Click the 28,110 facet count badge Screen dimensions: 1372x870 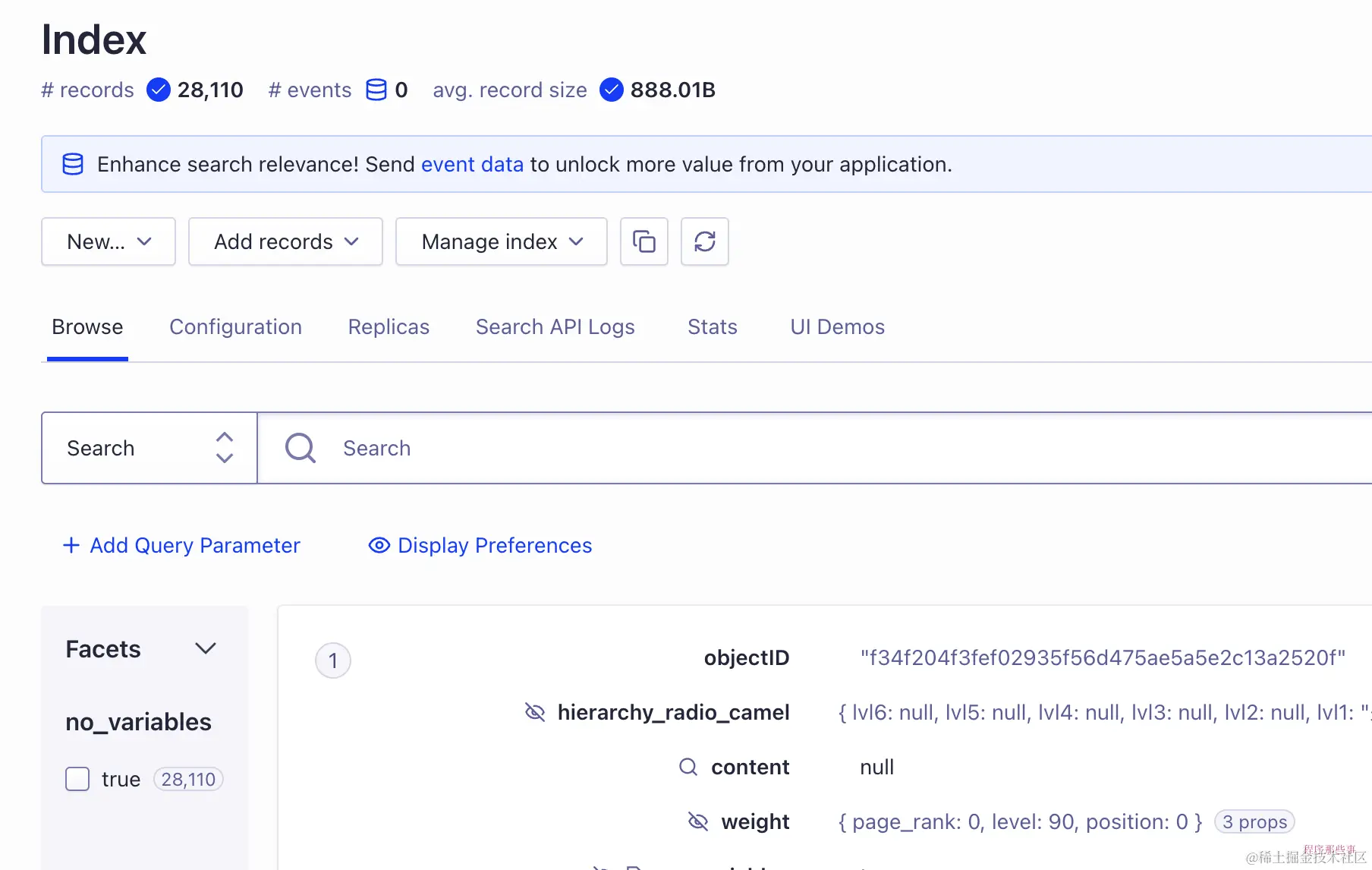coord(188,779)
